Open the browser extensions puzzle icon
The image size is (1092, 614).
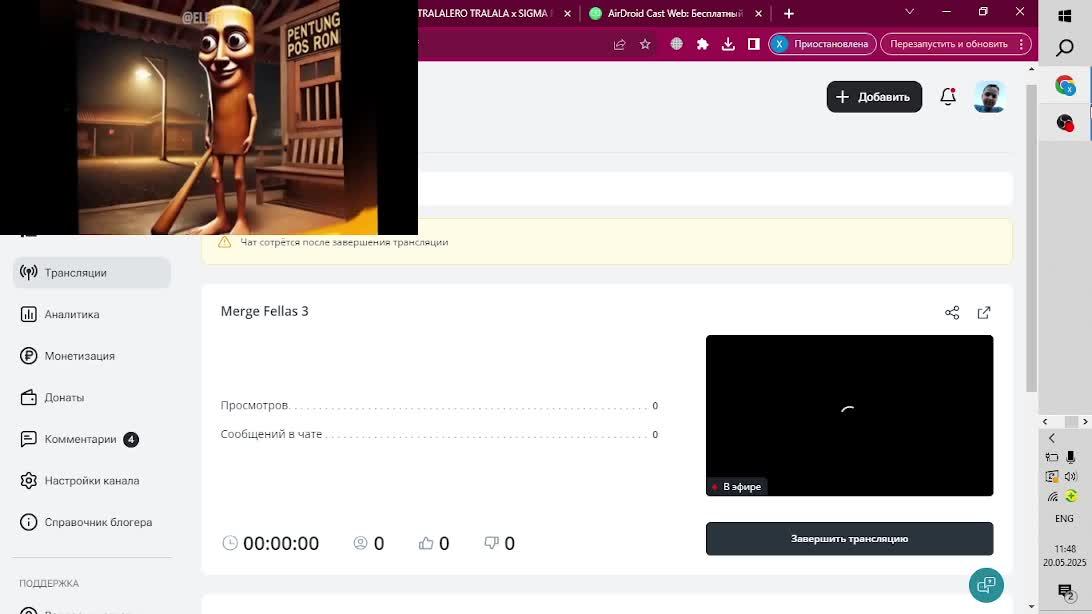tap(702, 44)
